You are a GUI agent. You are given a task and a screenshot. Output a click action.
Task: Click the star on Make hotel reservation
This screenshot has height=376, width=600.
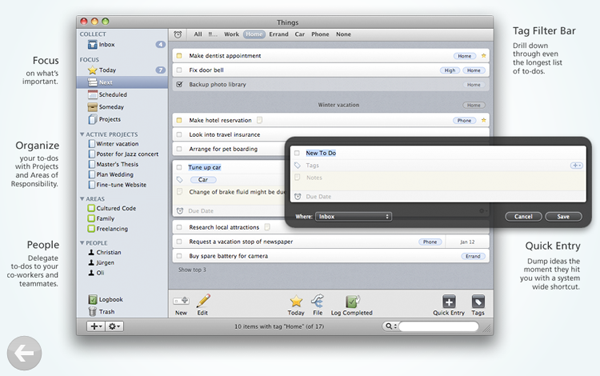pyautogui.click(x=484, y=120)
